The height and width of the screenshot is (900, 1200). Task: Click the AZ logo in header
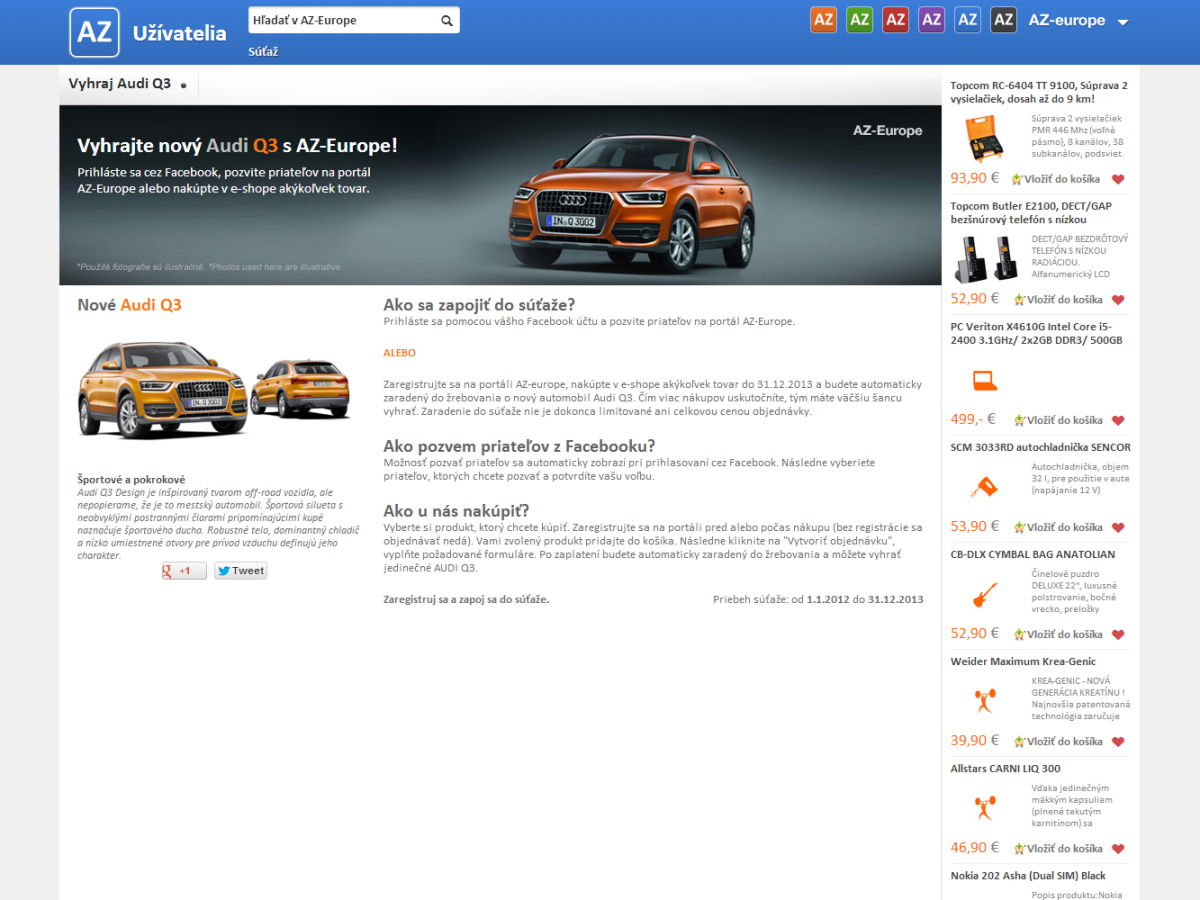pyautogui.click(x=95, y=33)
